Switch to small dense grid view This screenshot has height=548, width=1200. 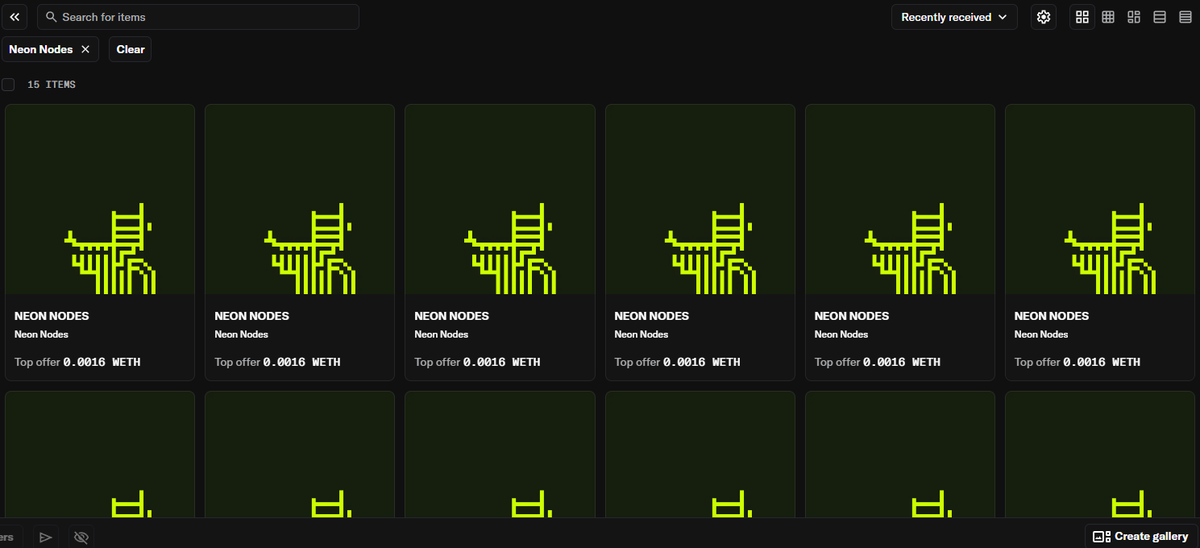click(1108, 17)
